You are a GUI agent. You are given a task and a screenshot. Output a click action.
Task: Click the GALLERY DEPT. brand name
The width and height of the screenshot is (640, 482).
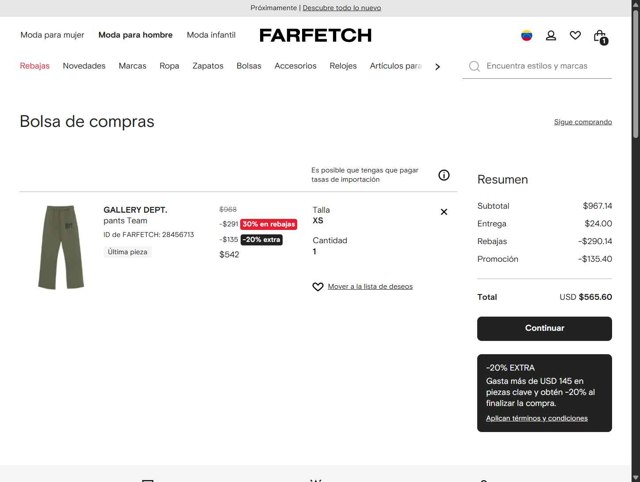pos(135,210)
